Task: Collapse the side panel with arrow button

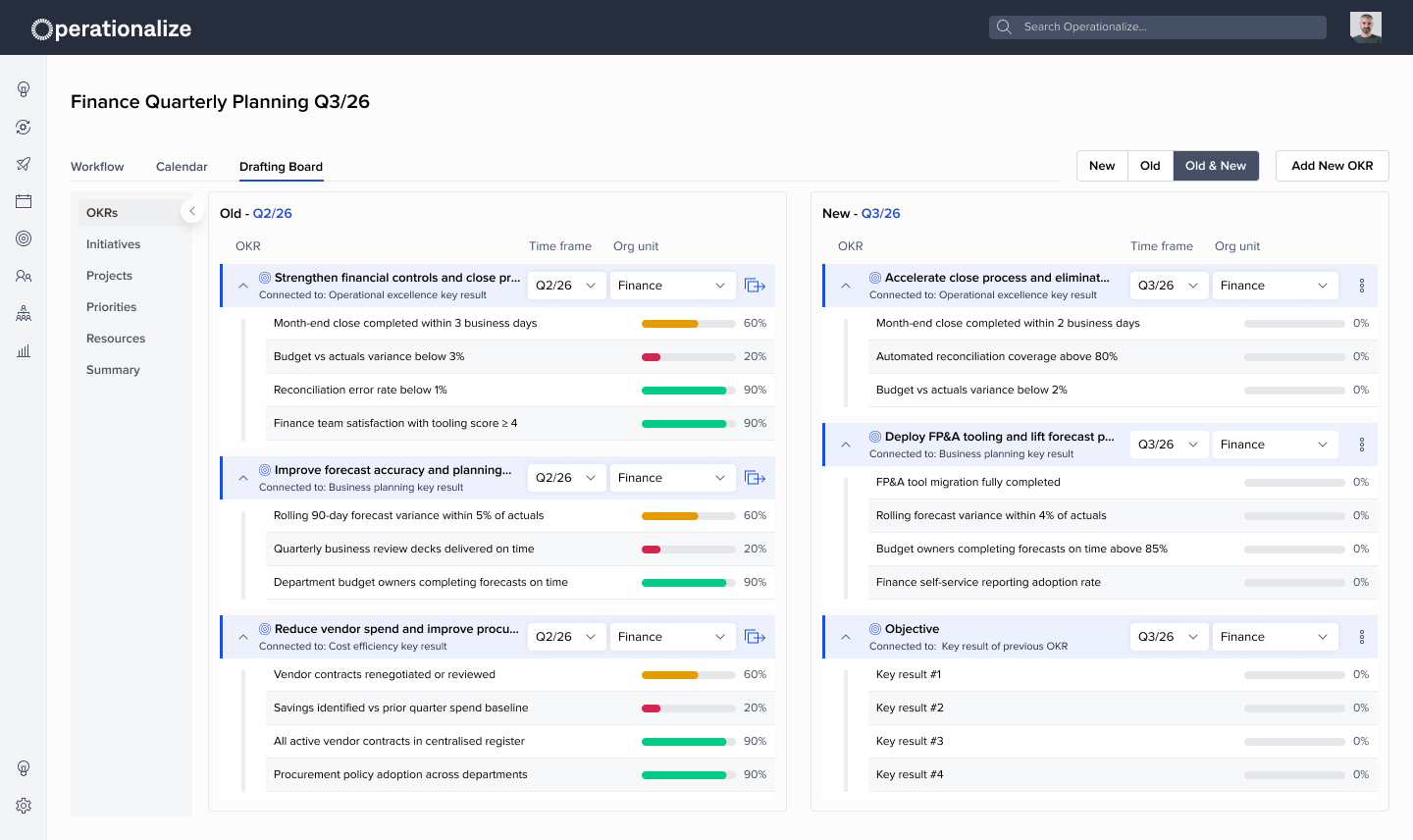Action: coord(192,211)
